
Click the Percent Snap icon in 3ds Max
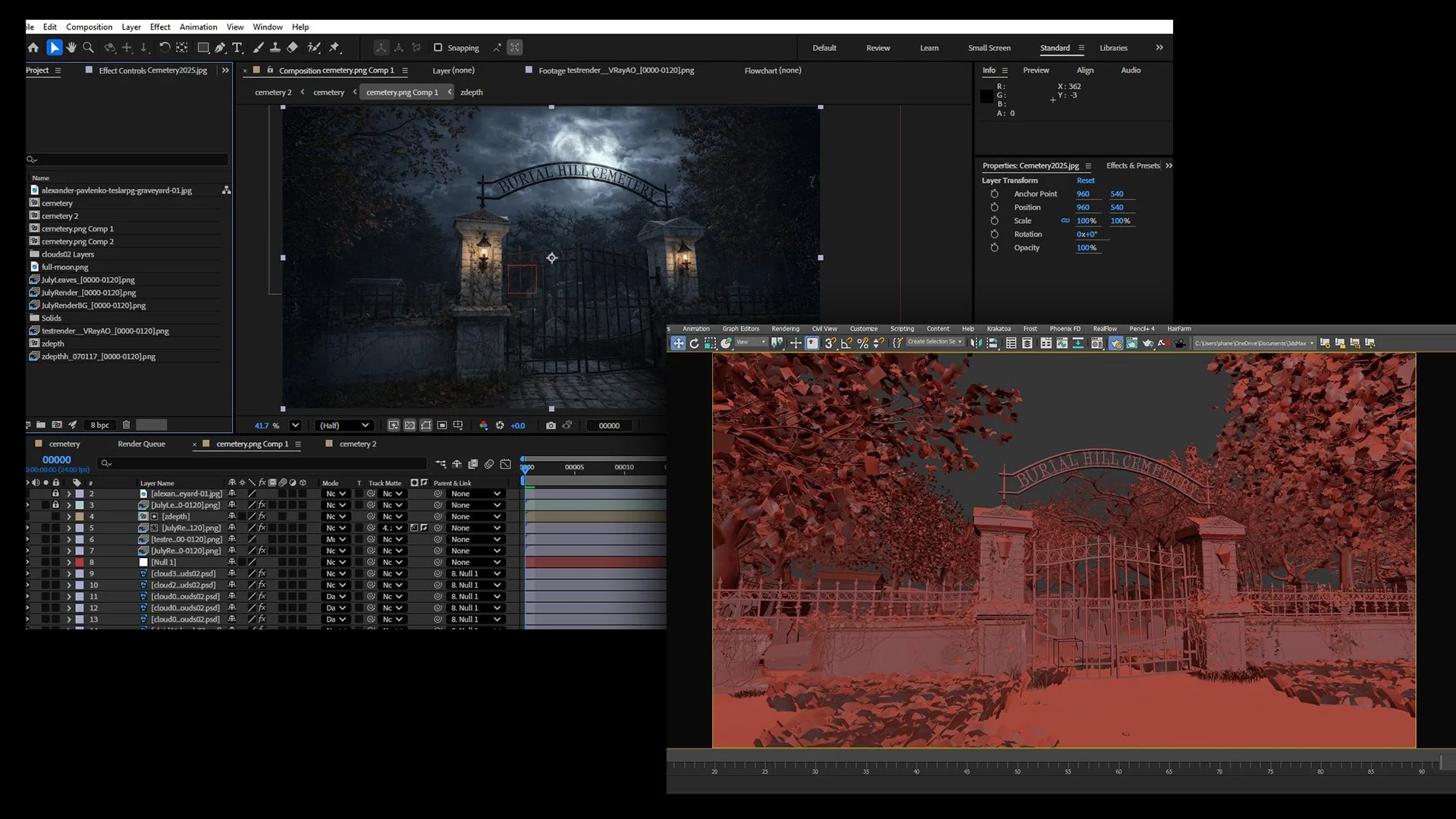click(x=862, y=344)
